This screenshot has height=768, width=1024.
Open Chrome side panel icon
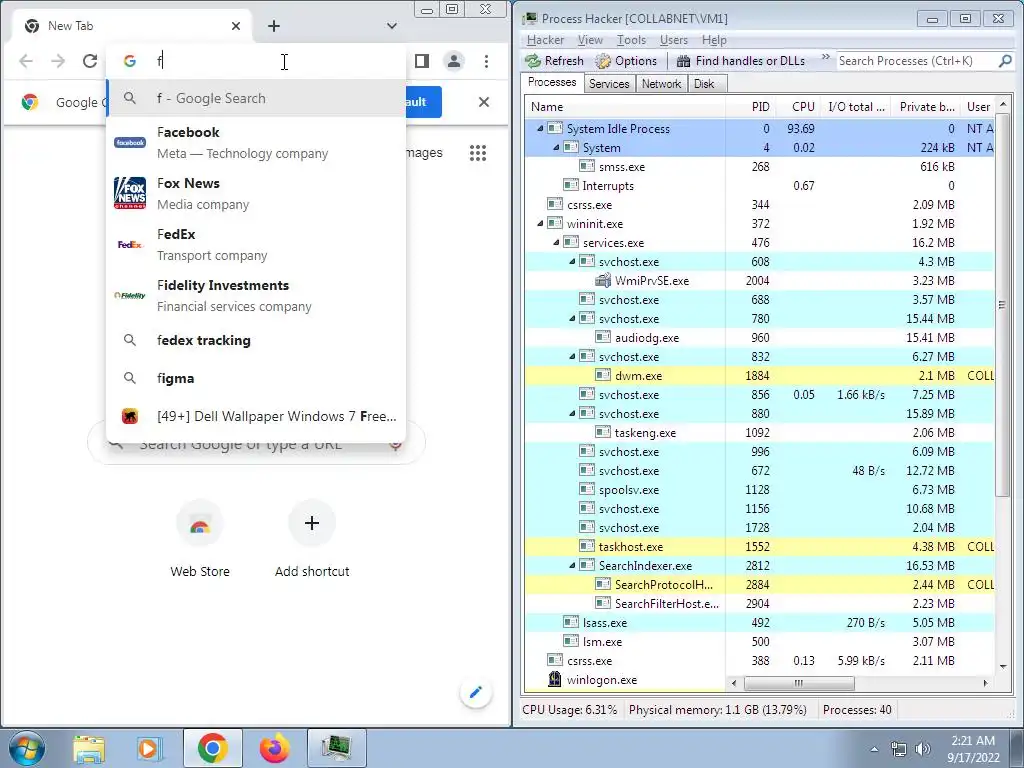(422, 61)
